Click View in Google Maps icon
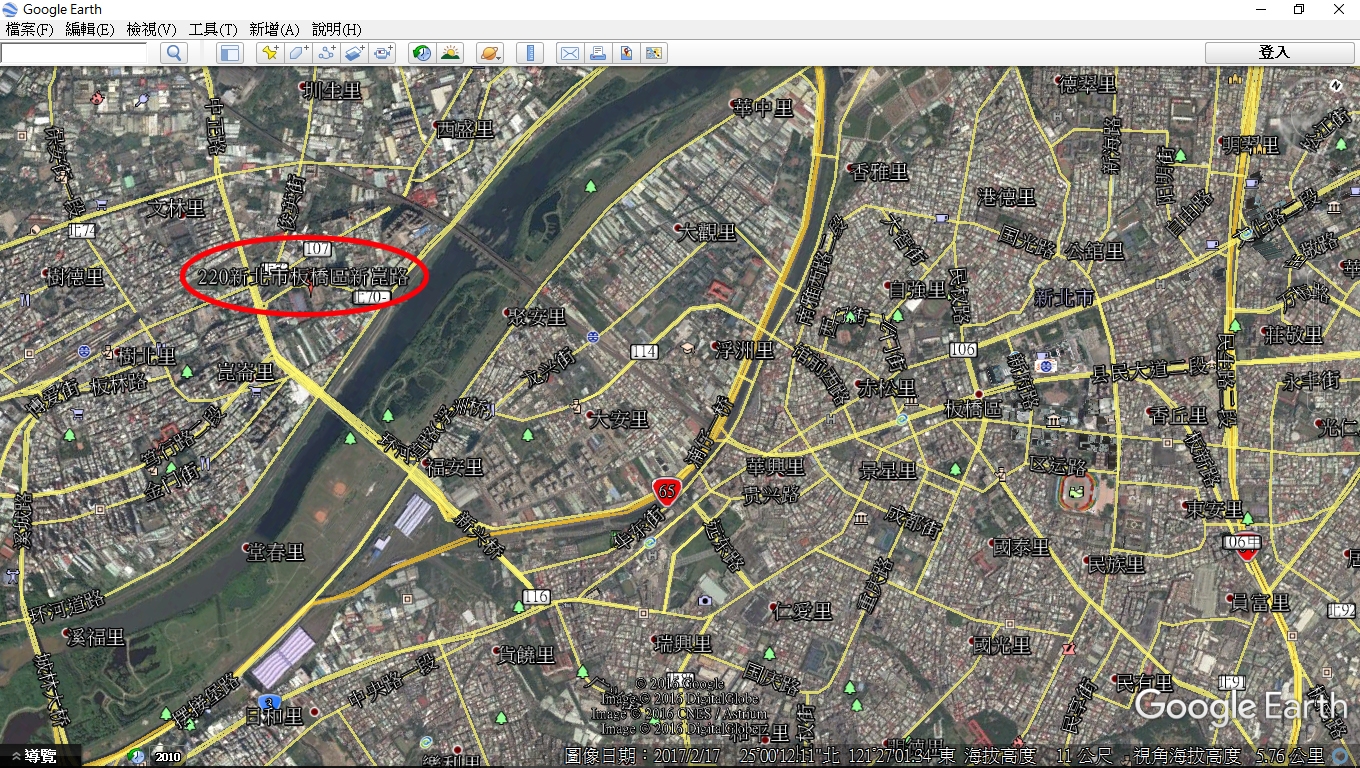The image size is (1360, 768). tap(654, 53)
